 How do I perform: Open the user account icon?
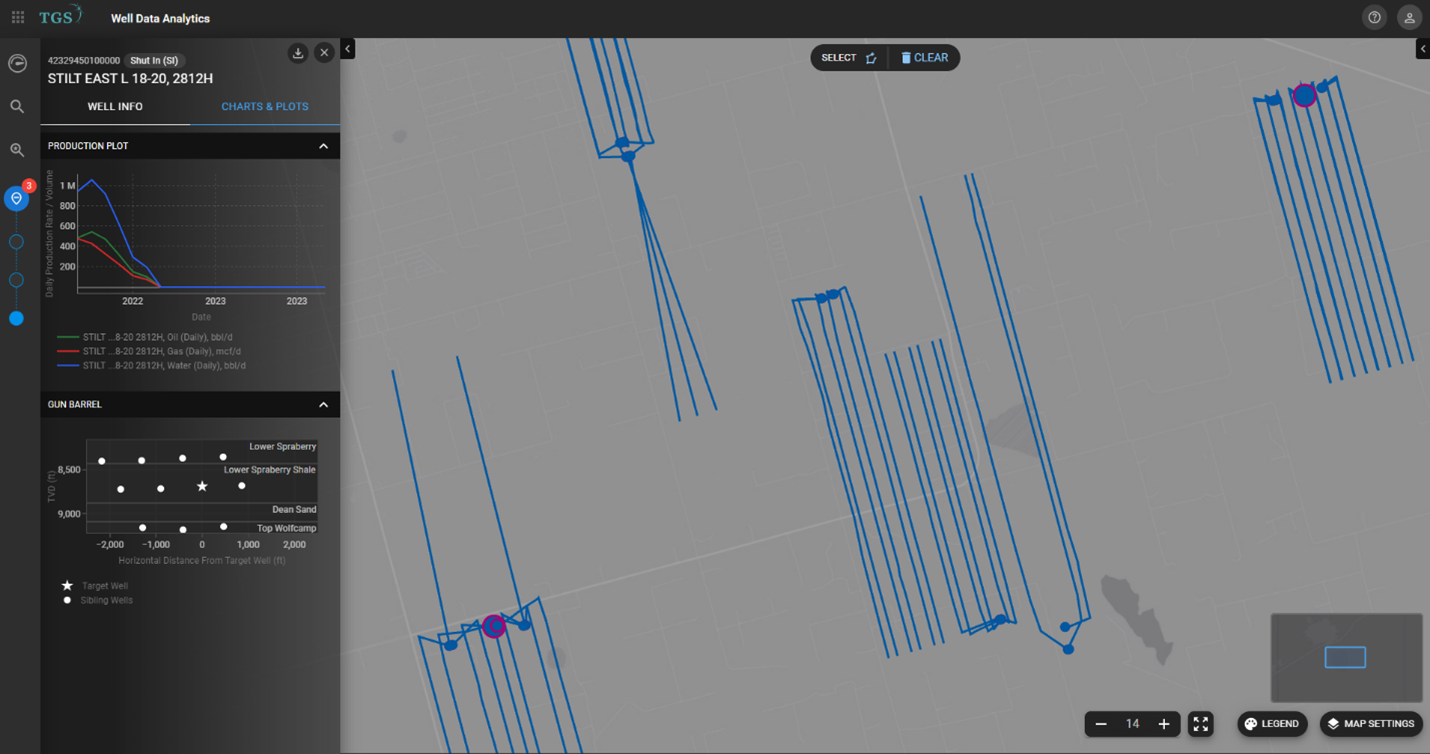(1409, 18)
